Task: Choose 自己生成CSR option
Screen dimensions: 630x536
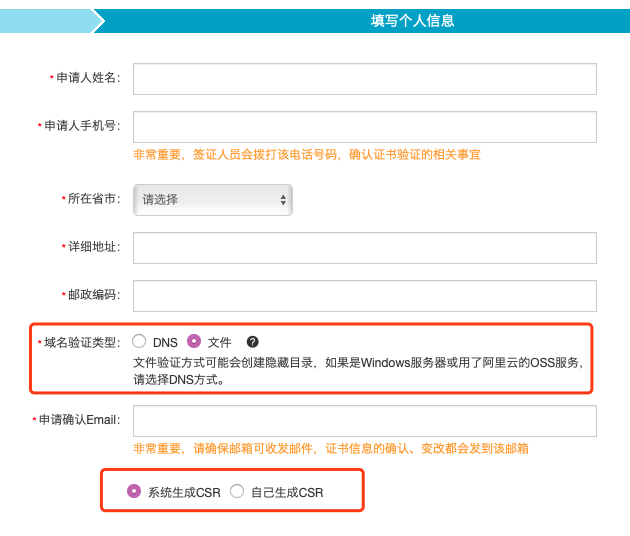Action: 237,491
